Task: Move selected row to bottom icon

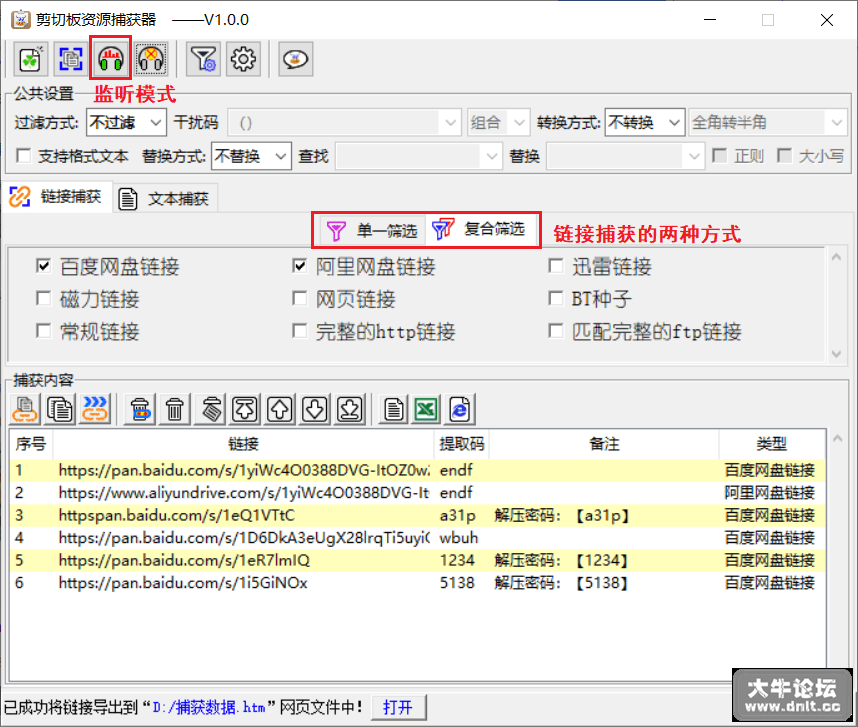Action: [x=350, y=409]
